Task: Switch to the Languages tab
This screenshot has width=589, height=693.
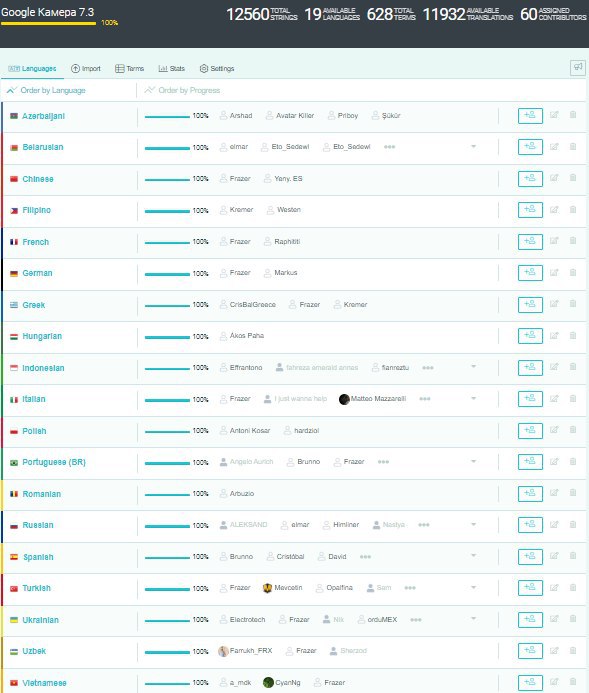Action: 32,69
